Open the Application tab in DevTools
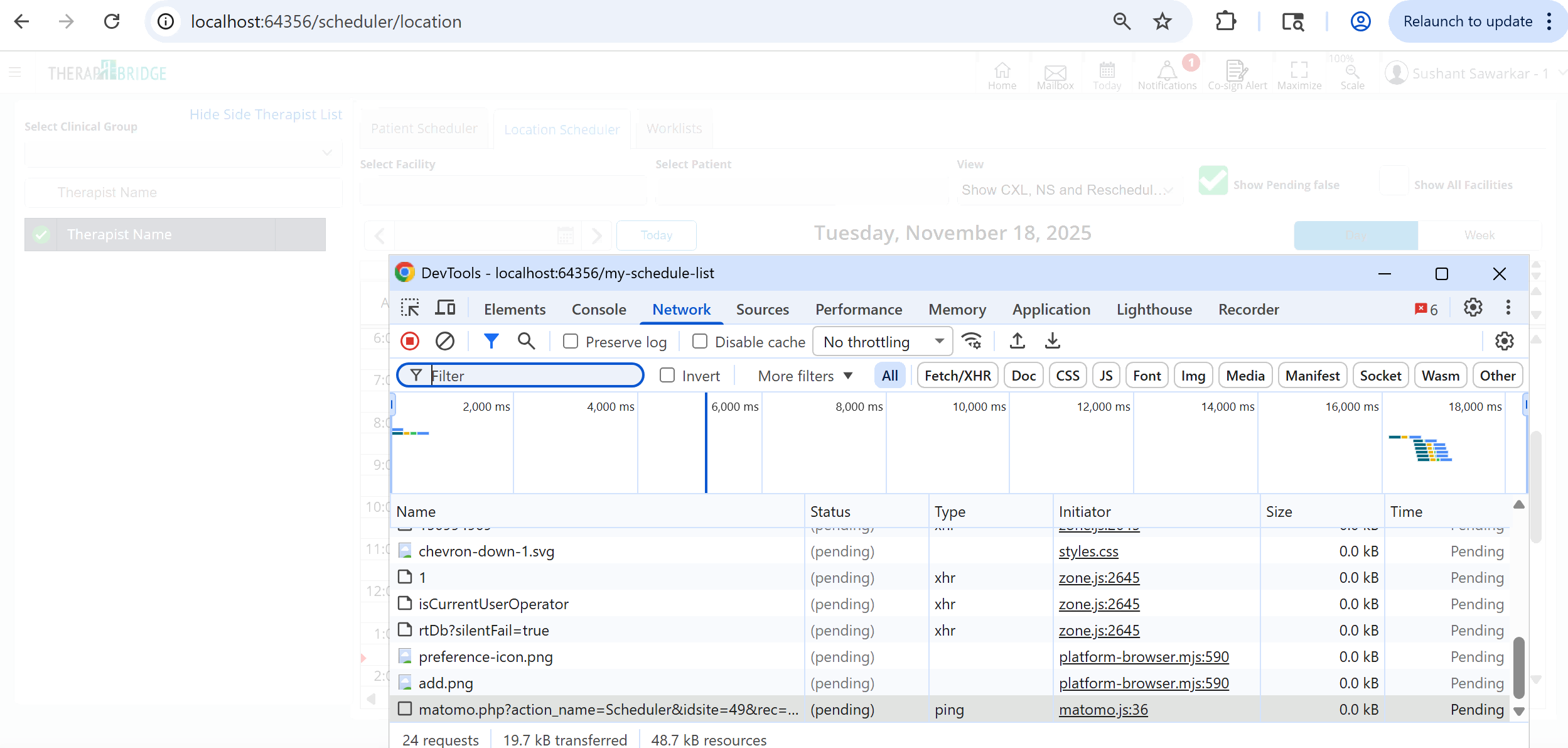 click(1051, 310)
